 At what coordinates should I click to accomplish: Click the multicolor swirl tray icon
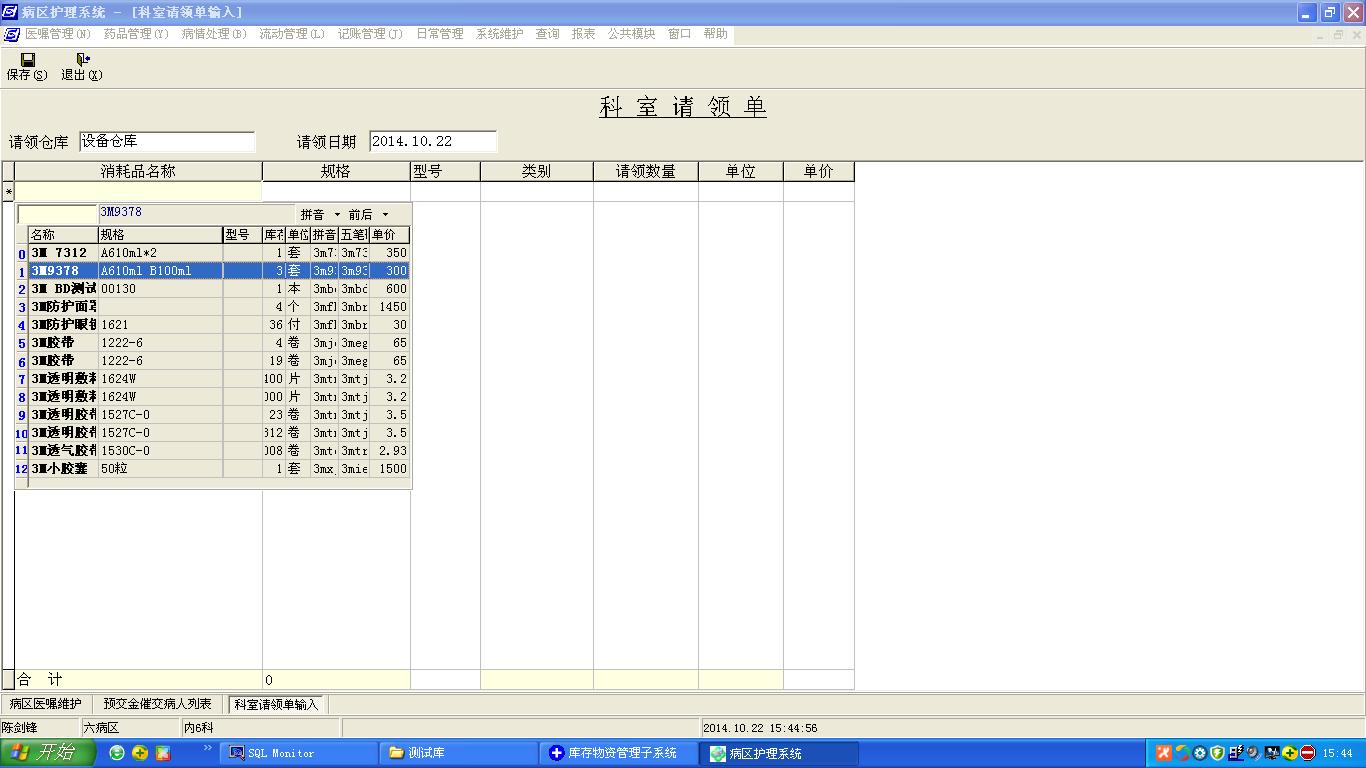pos(1182,753)
